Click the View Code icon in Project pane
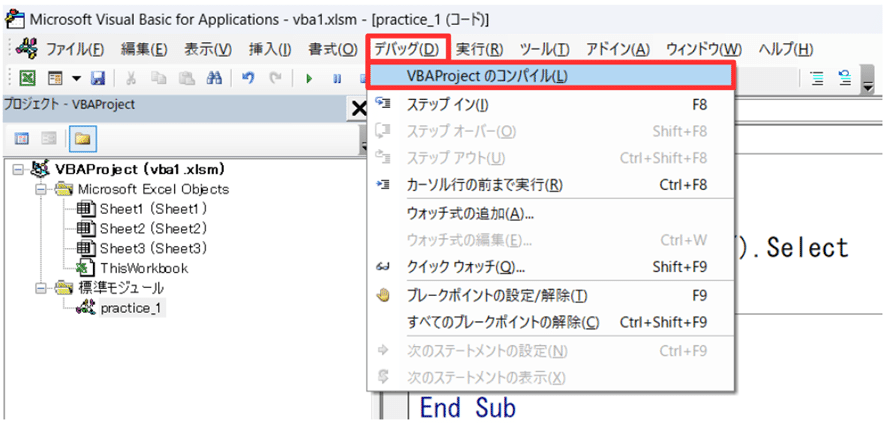The height and width of the screenshot is (423, 886). click(x=23, y=138)
